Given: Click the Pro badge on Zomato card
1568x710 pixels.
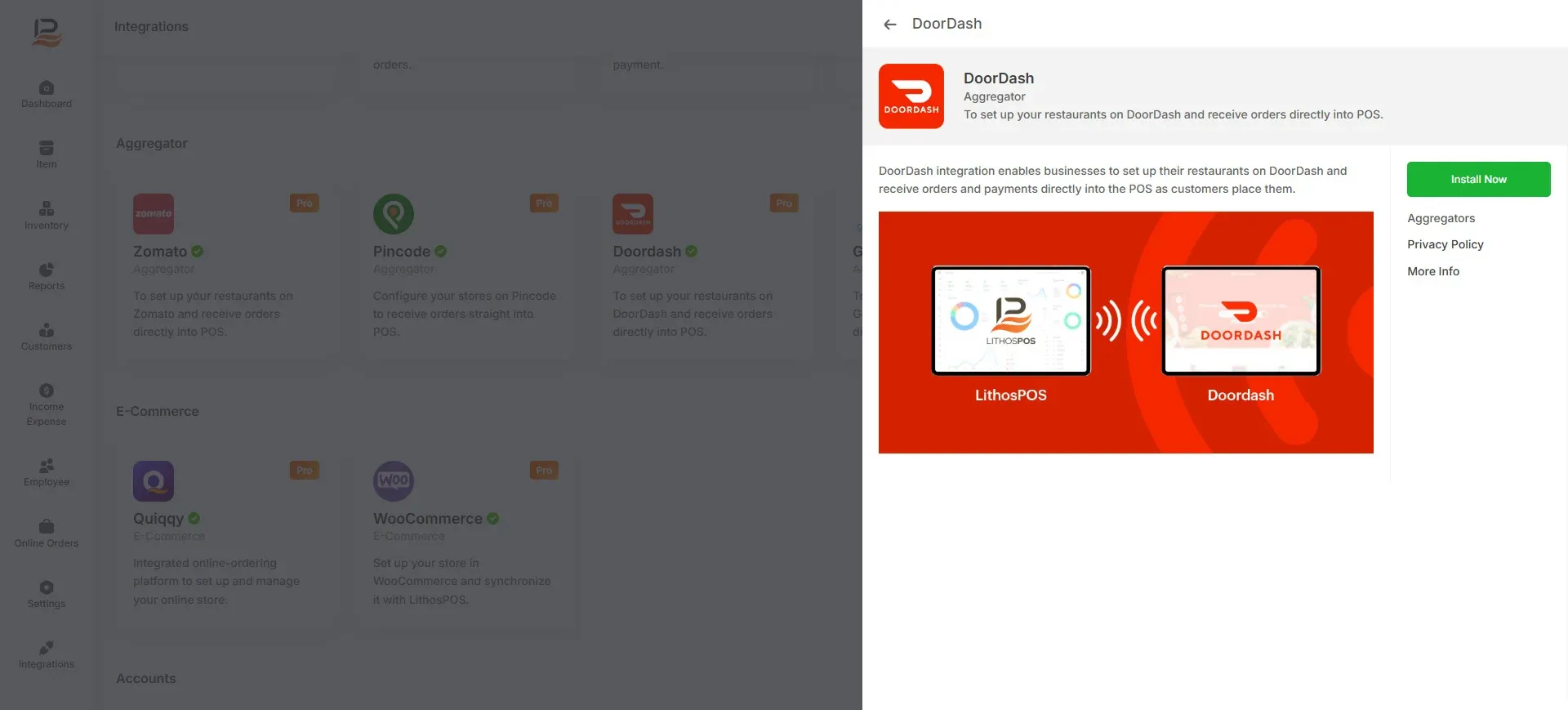Looking at the screenshot, I should point(305,203).
